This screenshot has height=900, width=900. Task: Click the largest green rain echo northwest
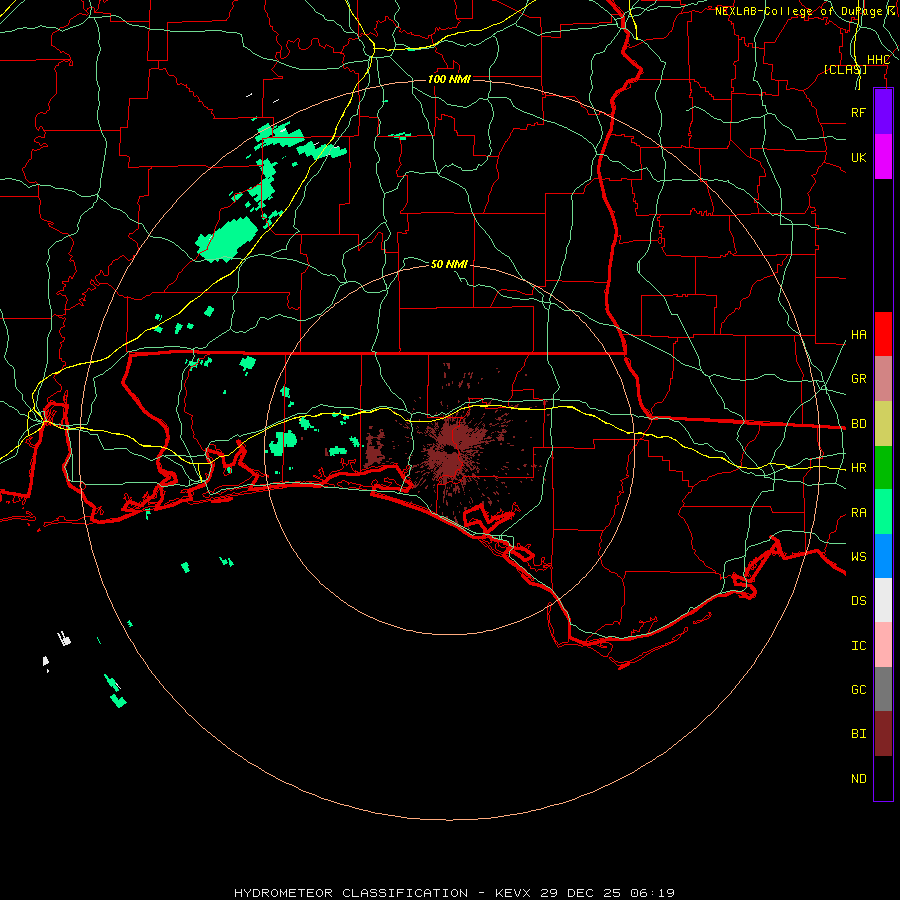pyautogui.click(x=227, y=240)
